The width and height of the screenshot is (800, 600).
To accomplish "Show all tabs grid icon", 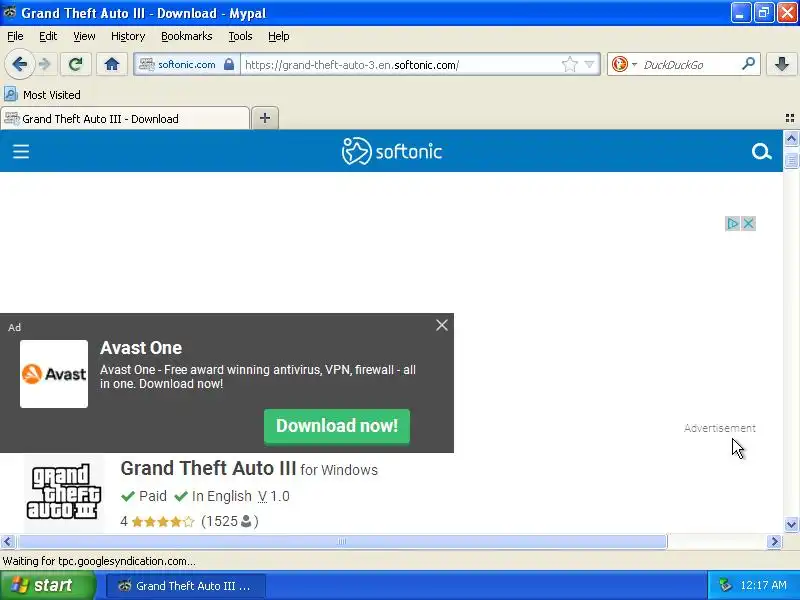I will (790, 118).
